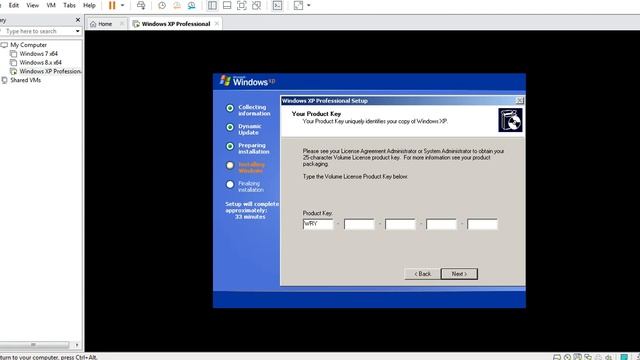Click library scrollbar right arrow
This screenshot has width=640, height=360.
point(77,345)
